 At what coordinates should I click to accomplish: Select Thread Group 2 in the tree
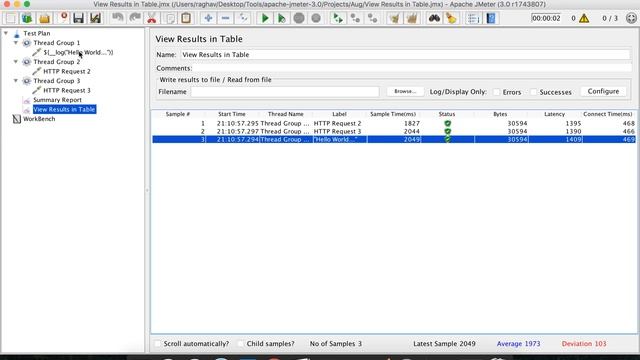tap(57, 62)
